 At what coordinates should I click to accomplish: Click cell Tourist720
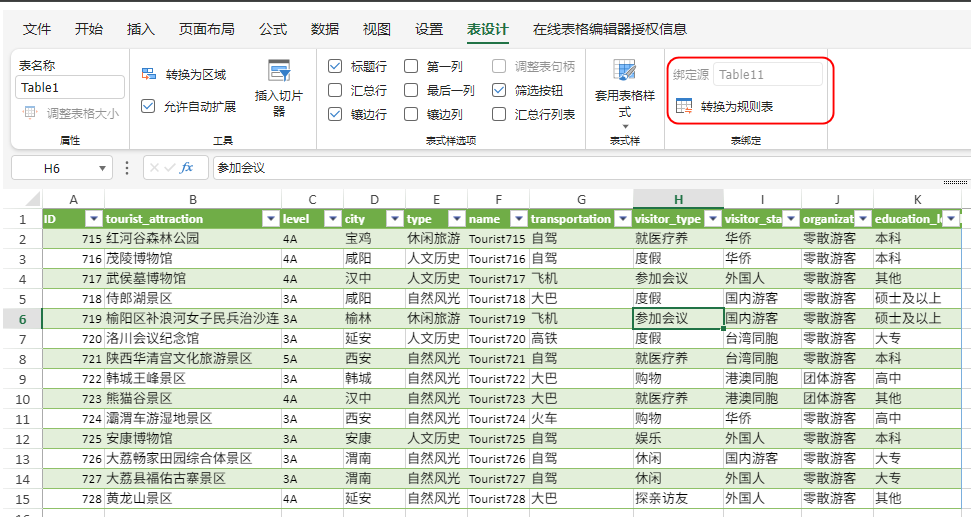pyautogui.click(x=498, y=339)
